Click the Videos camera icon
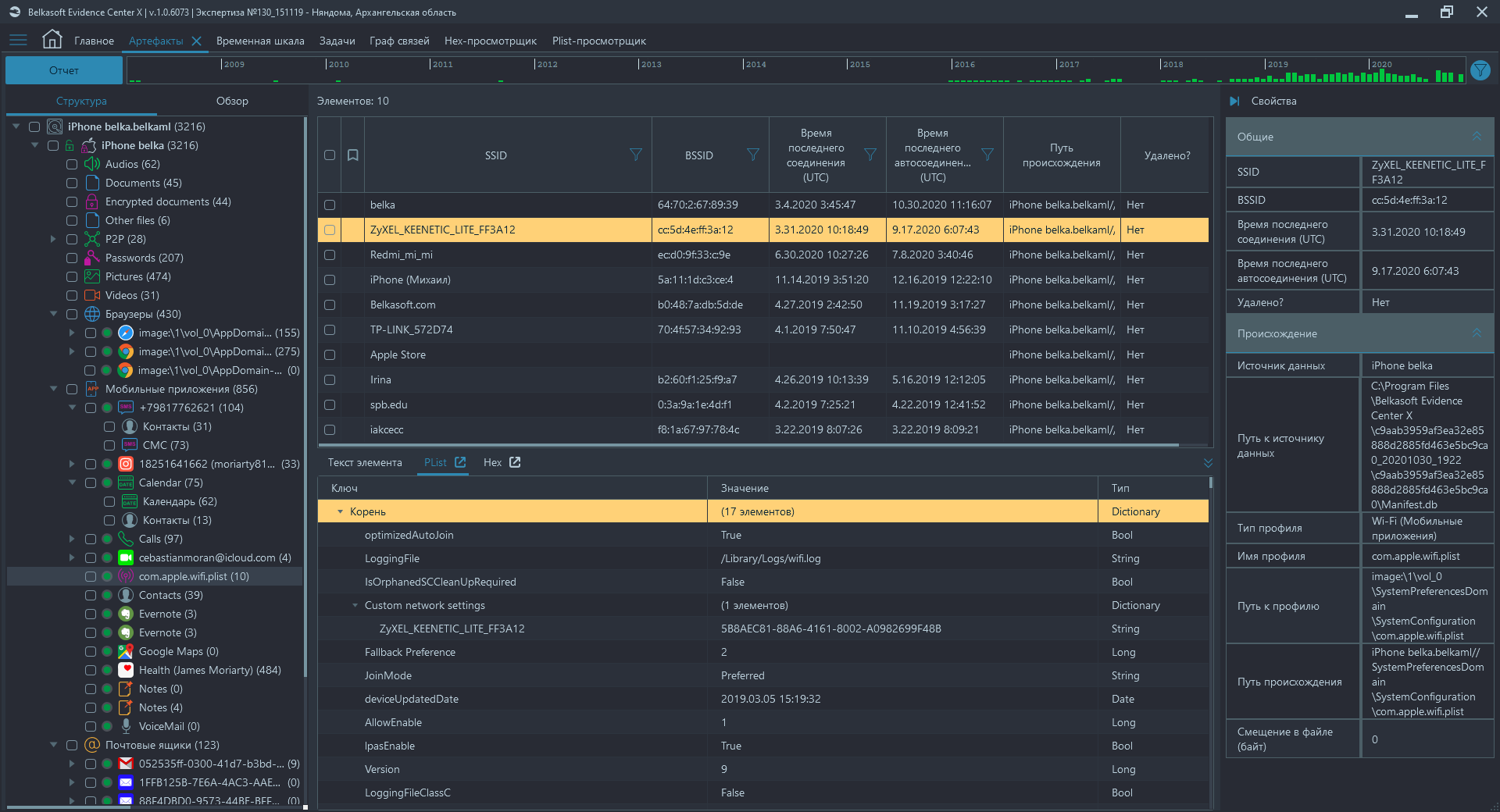Viewport: 1500px width, 812px height. [x=92, y=295]
